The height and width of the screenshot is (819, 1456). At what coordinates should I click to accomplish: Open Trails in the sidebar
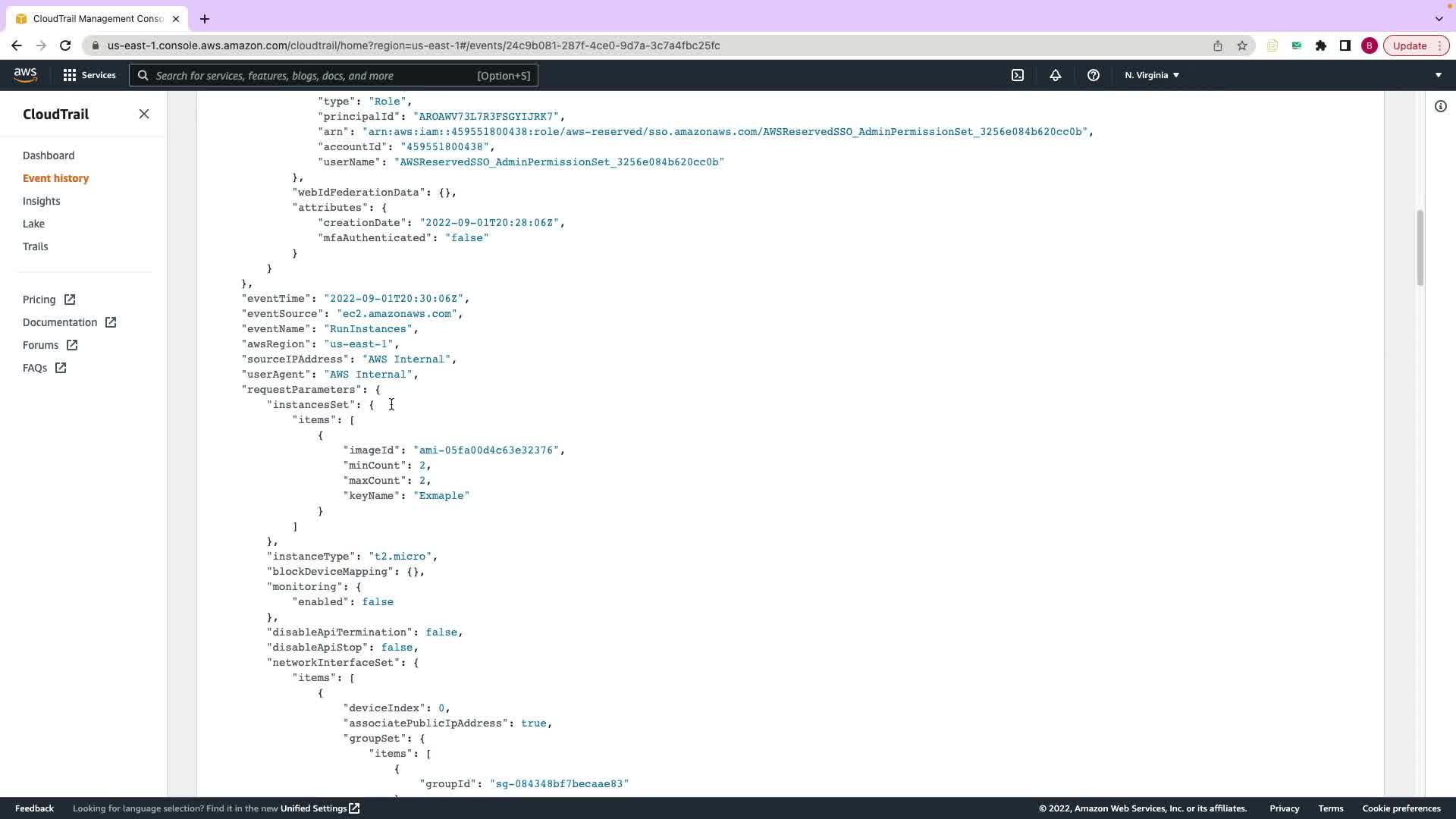pos(35,246)
